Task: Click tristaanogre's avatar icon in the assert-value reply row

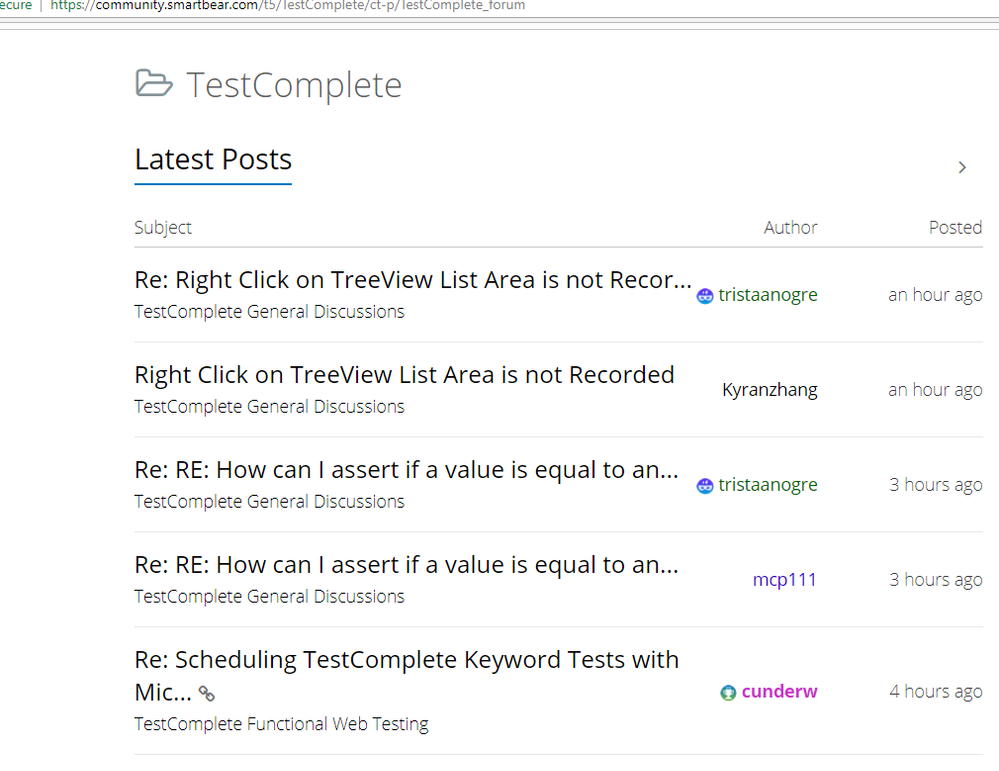Action: click(x=705, y=486)
